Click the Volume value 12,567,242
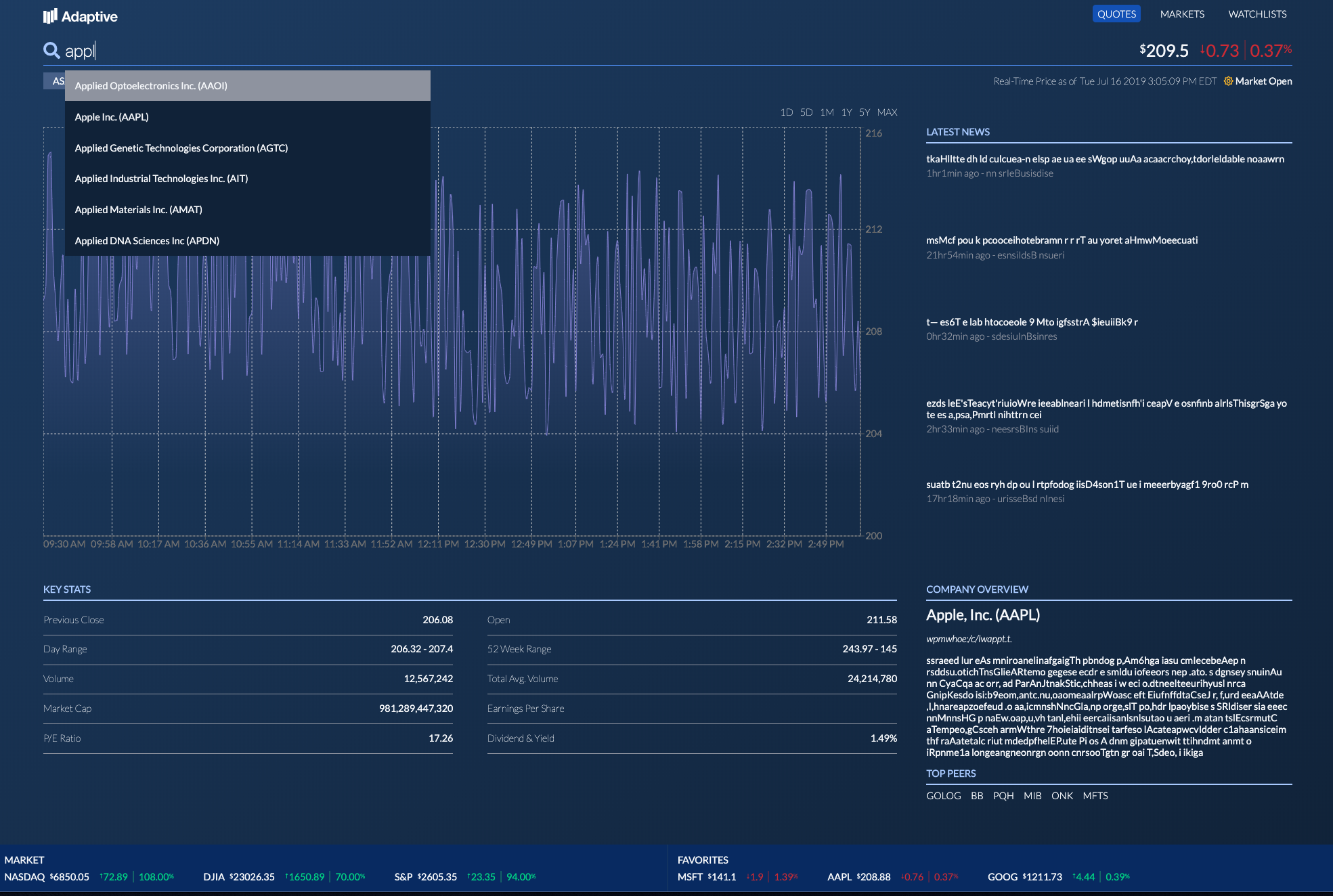 tap(428, 679)
